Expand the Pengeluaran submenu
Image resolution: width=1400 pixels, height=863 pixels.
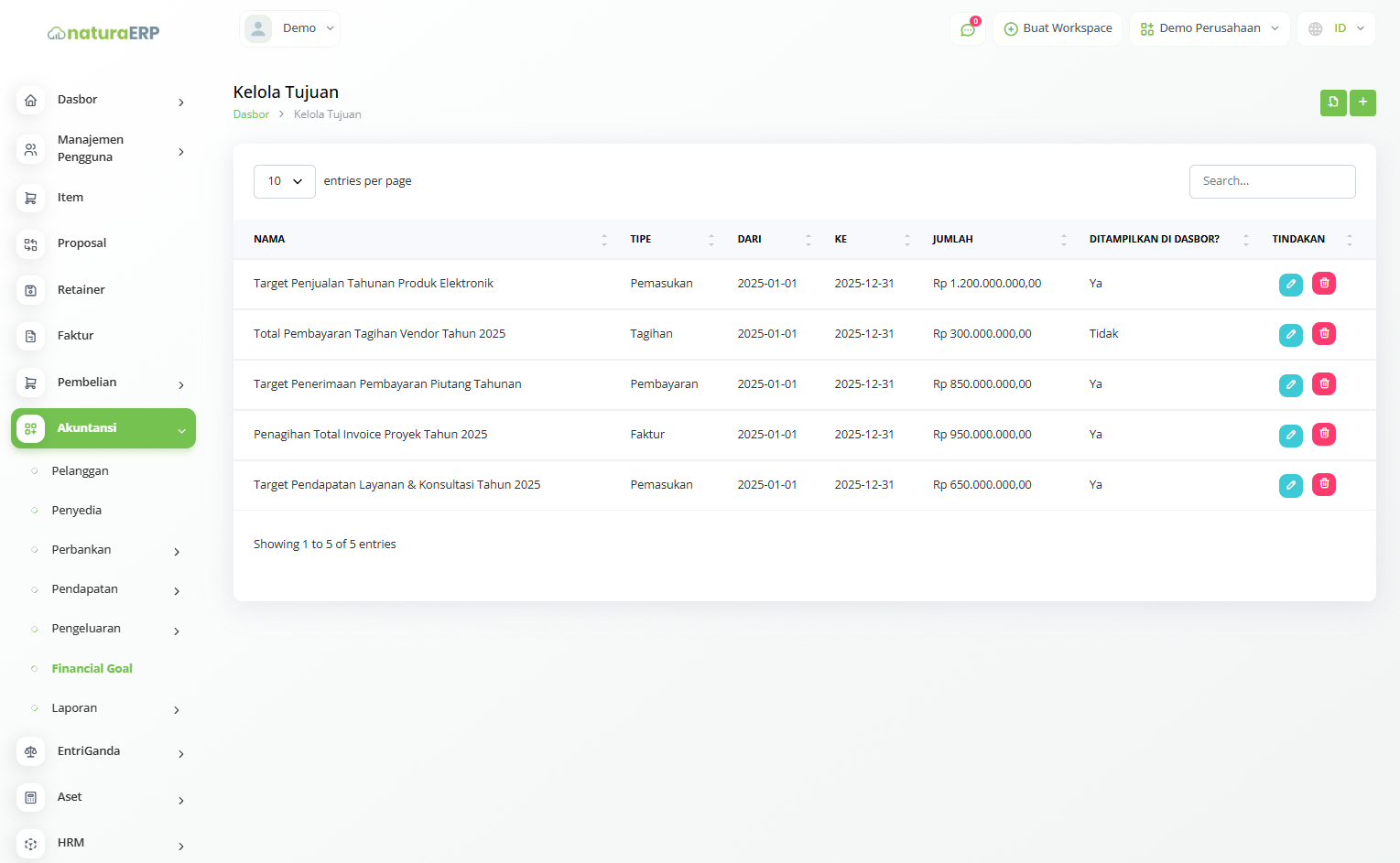tap(177, 631)
